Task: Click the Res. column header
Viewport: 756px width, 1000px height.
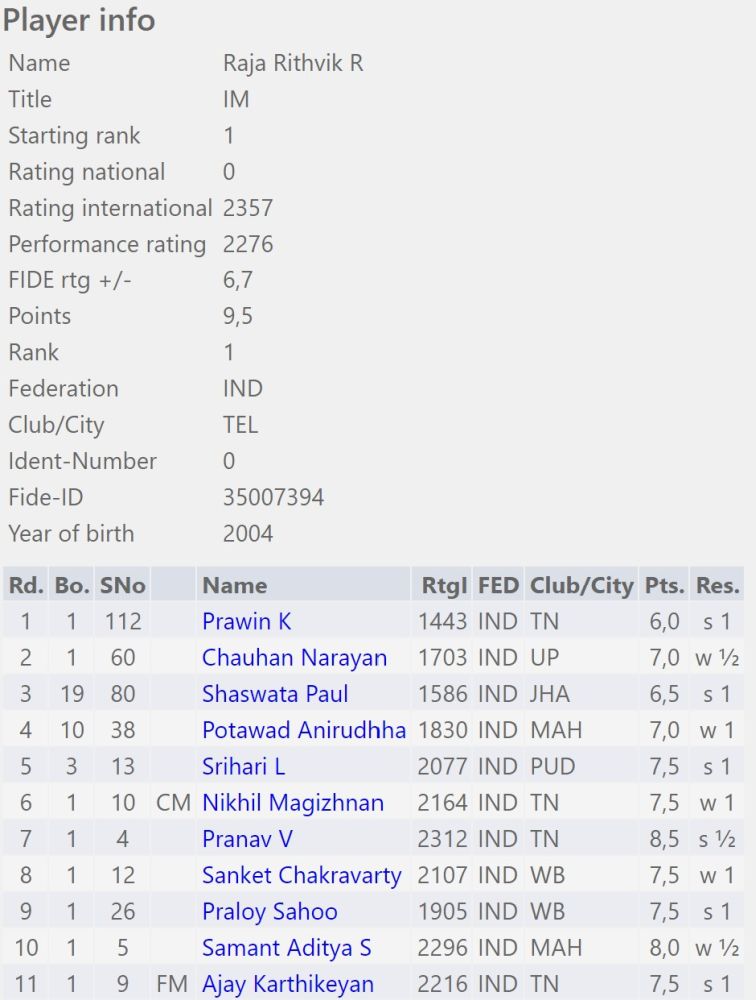Action: (718, 586)
